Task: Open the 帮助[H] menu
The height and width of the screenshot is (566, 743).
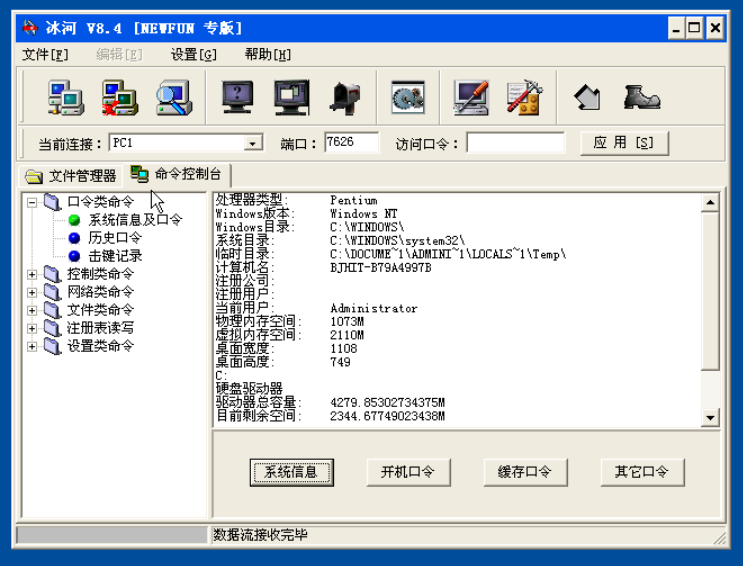Action: (268, 55)
